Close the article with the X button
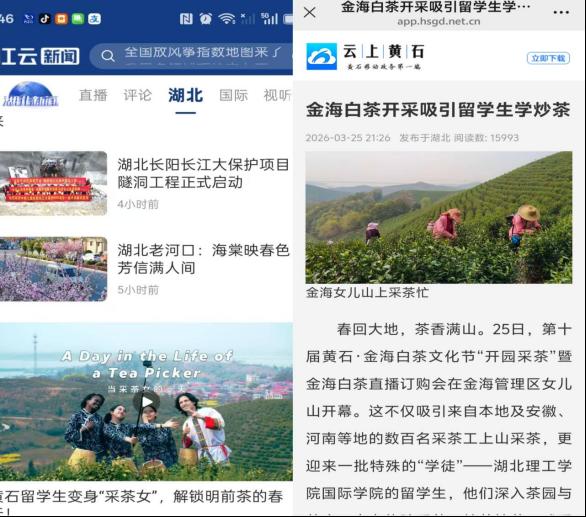The image size is (586, 517). point(309,12)
